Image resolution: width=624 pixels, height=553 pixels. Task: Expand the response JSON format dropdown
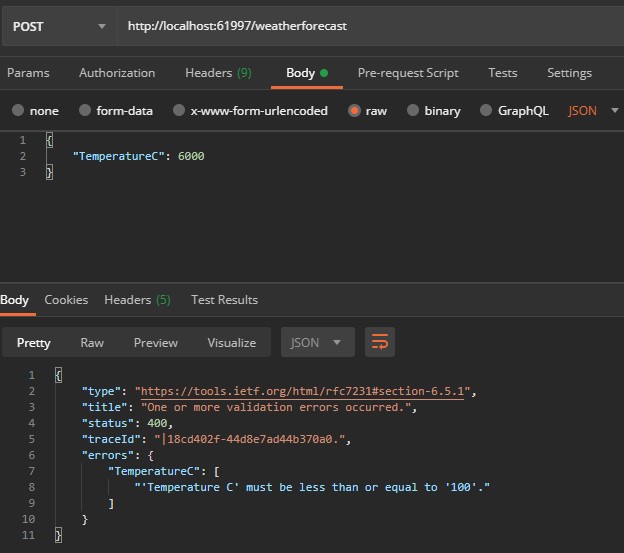pyautogui.click(x=316, y=342)
